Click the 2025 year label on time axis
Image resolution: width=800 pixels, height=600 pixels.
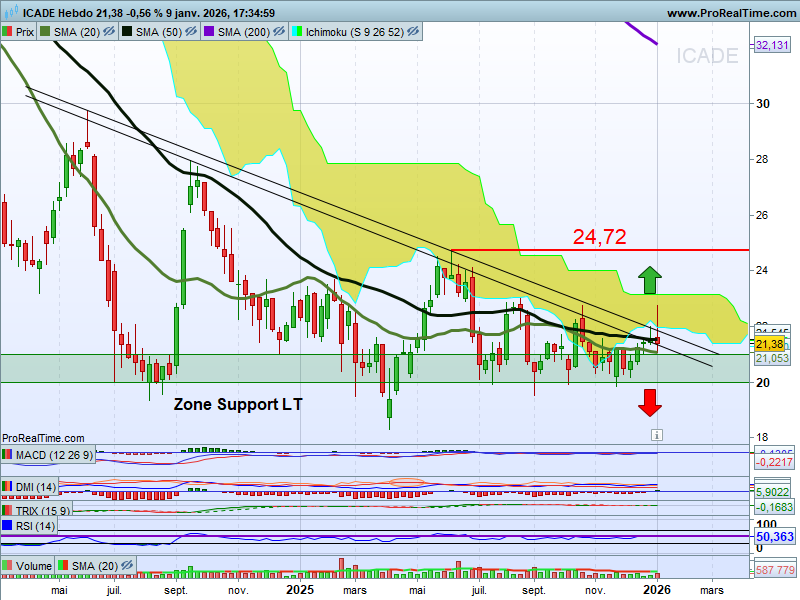[300, 590]
